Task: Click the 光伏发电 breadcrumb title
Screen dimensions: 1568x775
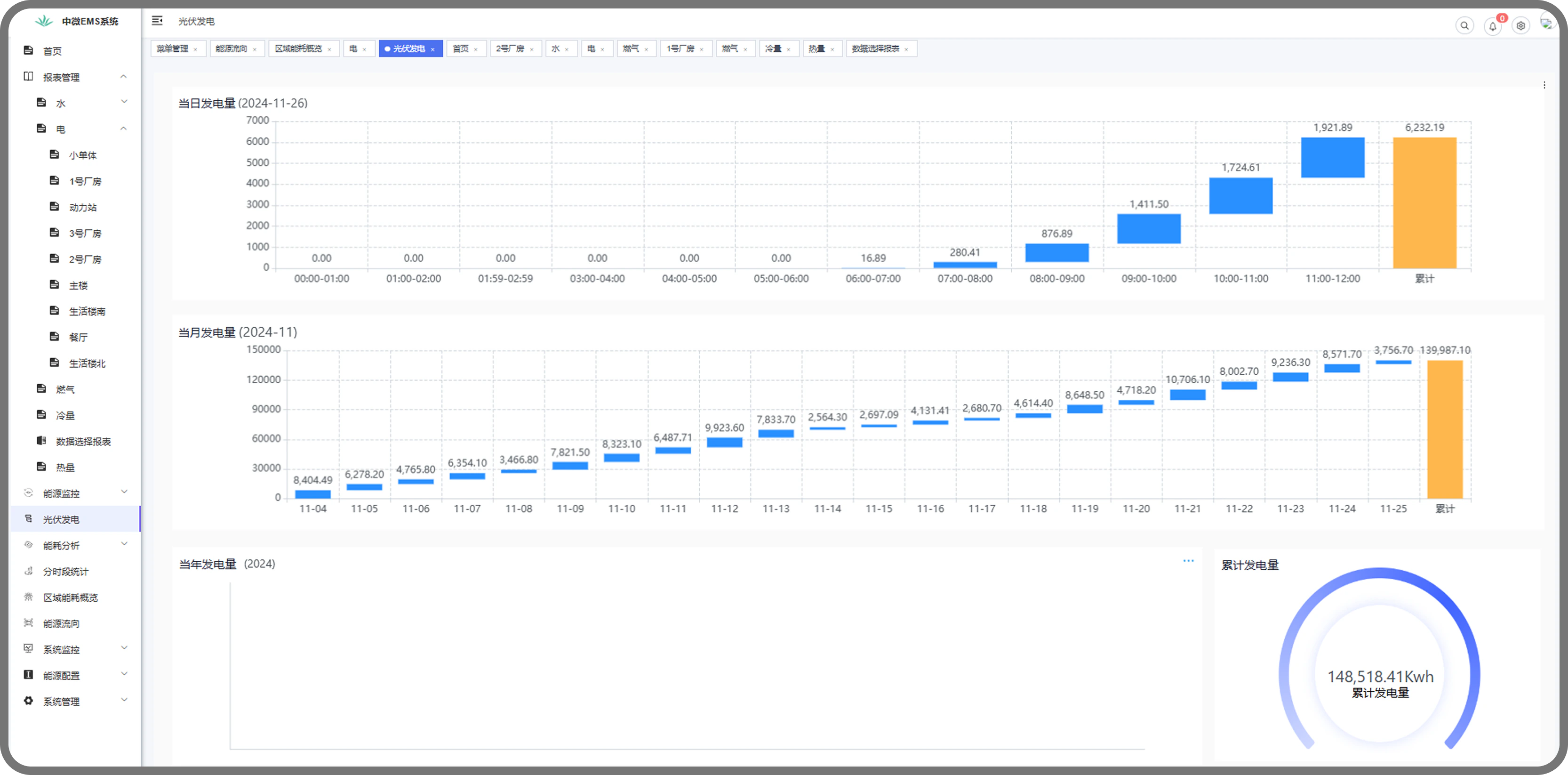Action: tap(196, 21)
